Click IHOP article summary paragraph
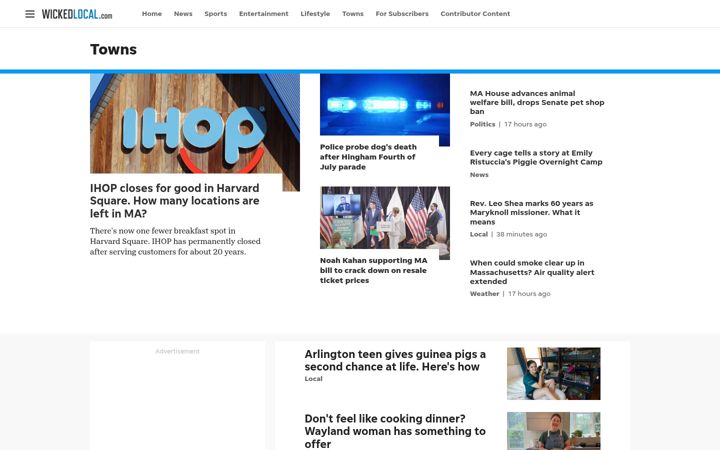 tap(175, 241)
